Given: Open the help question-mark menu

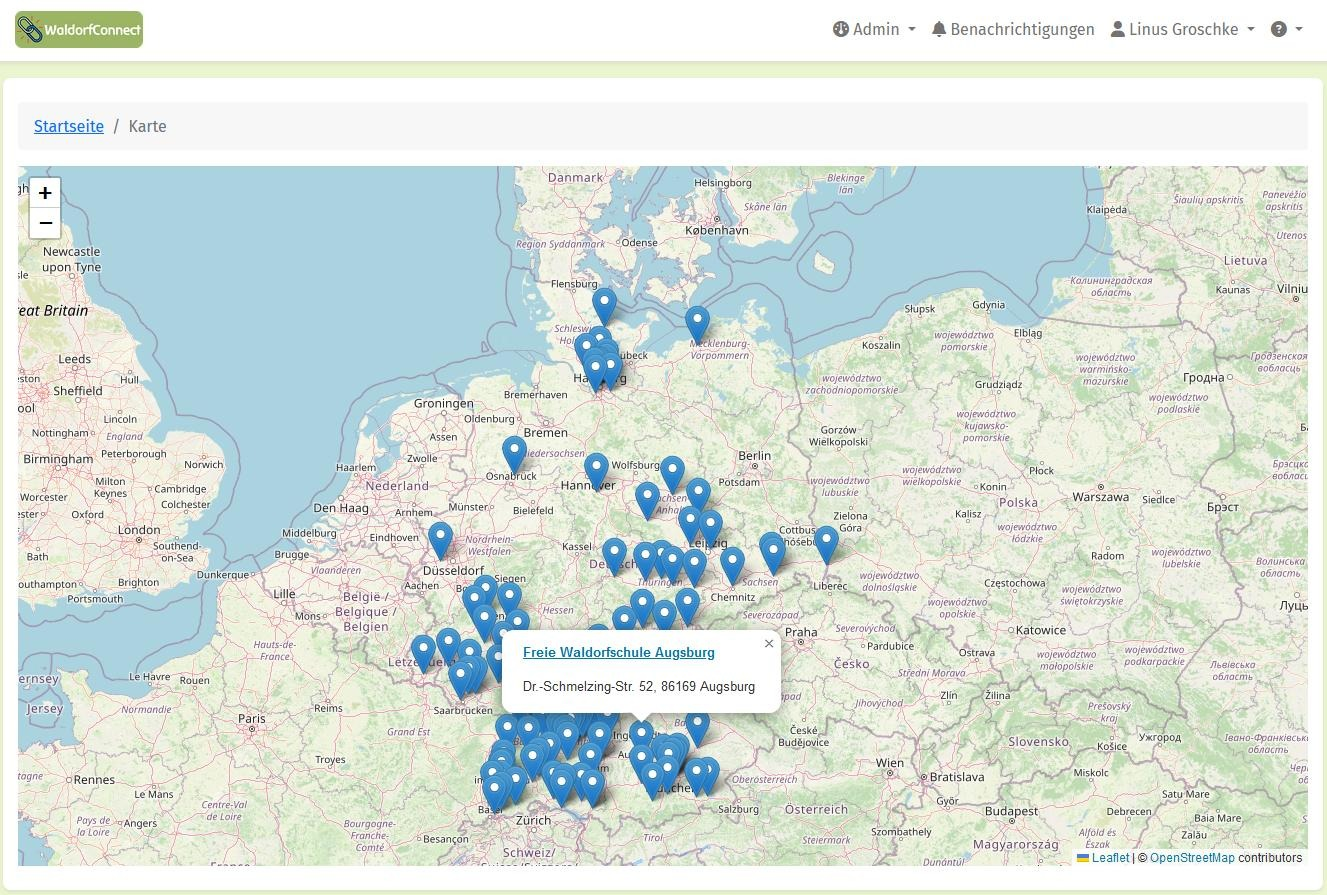Looking at the screenshot, I should click(1286, 29).
